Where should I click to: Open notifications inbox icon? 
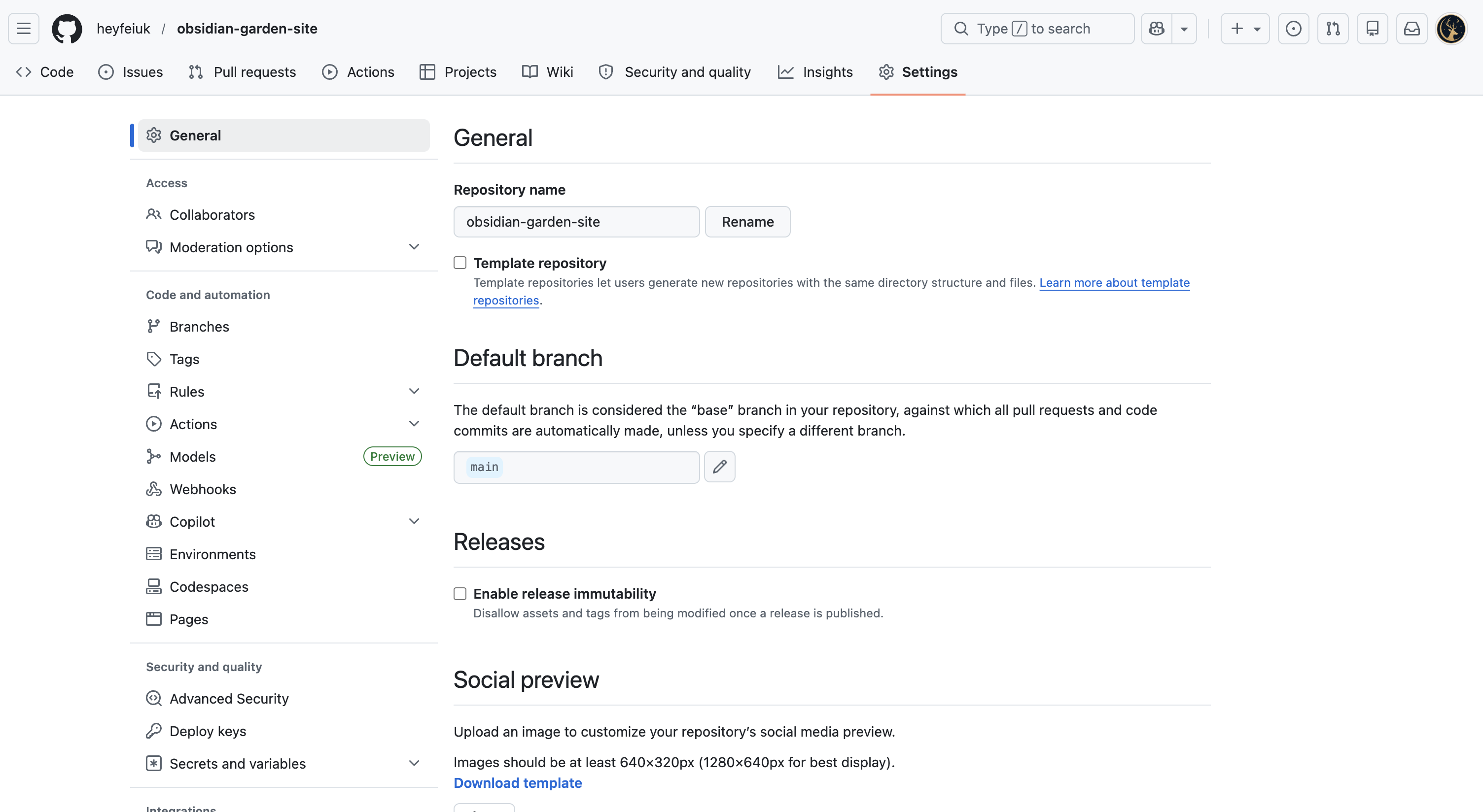click(1412, 28)
